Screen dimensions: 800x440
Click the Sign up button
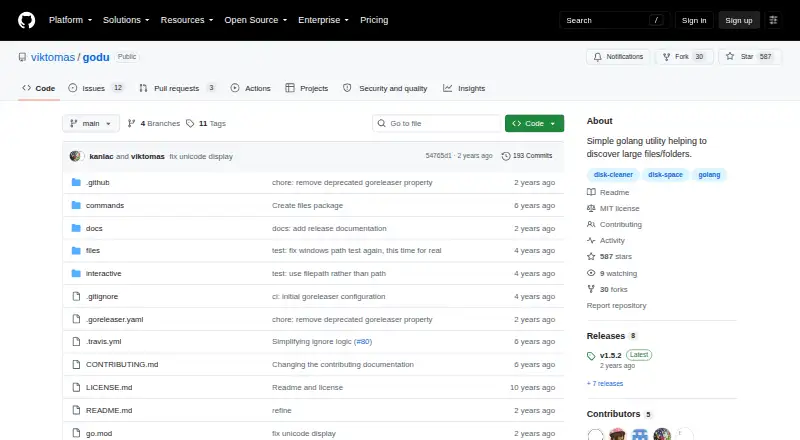[x=739, y=20]
